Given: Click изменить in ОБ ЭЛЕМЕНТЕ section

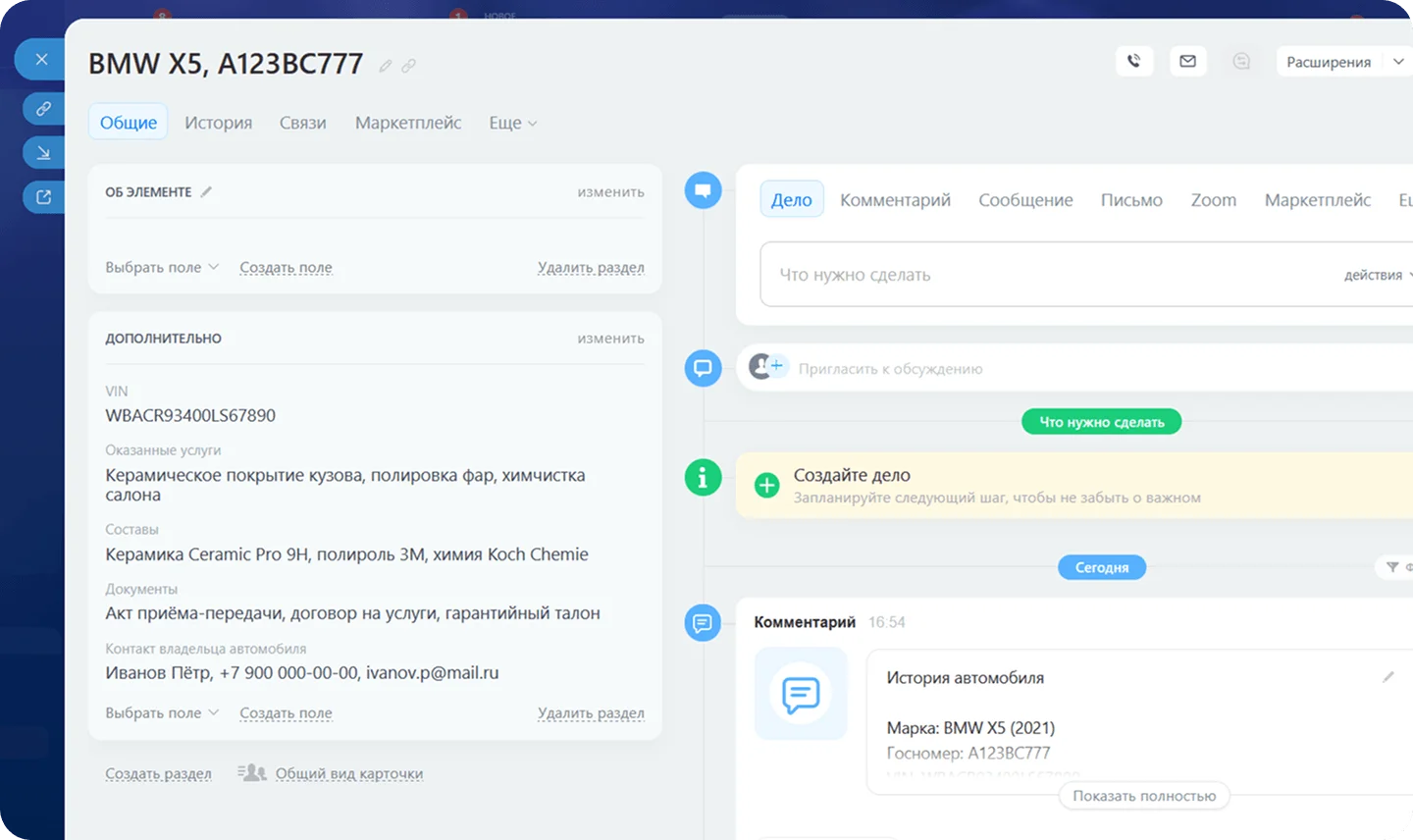Looking at the screenshot, I should [610, 192].
